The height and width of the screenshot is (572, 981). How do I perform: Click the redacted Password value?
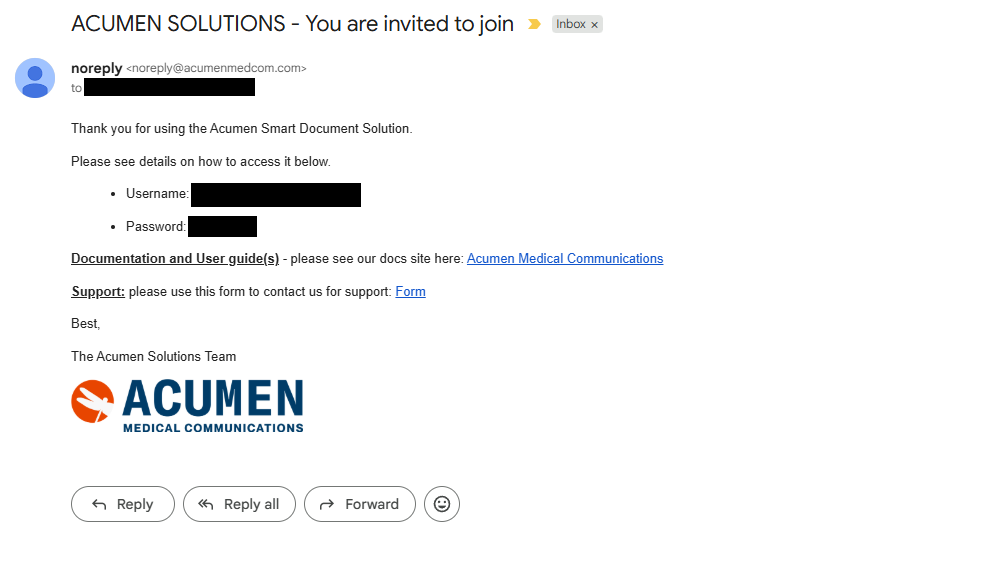[222, 227]
